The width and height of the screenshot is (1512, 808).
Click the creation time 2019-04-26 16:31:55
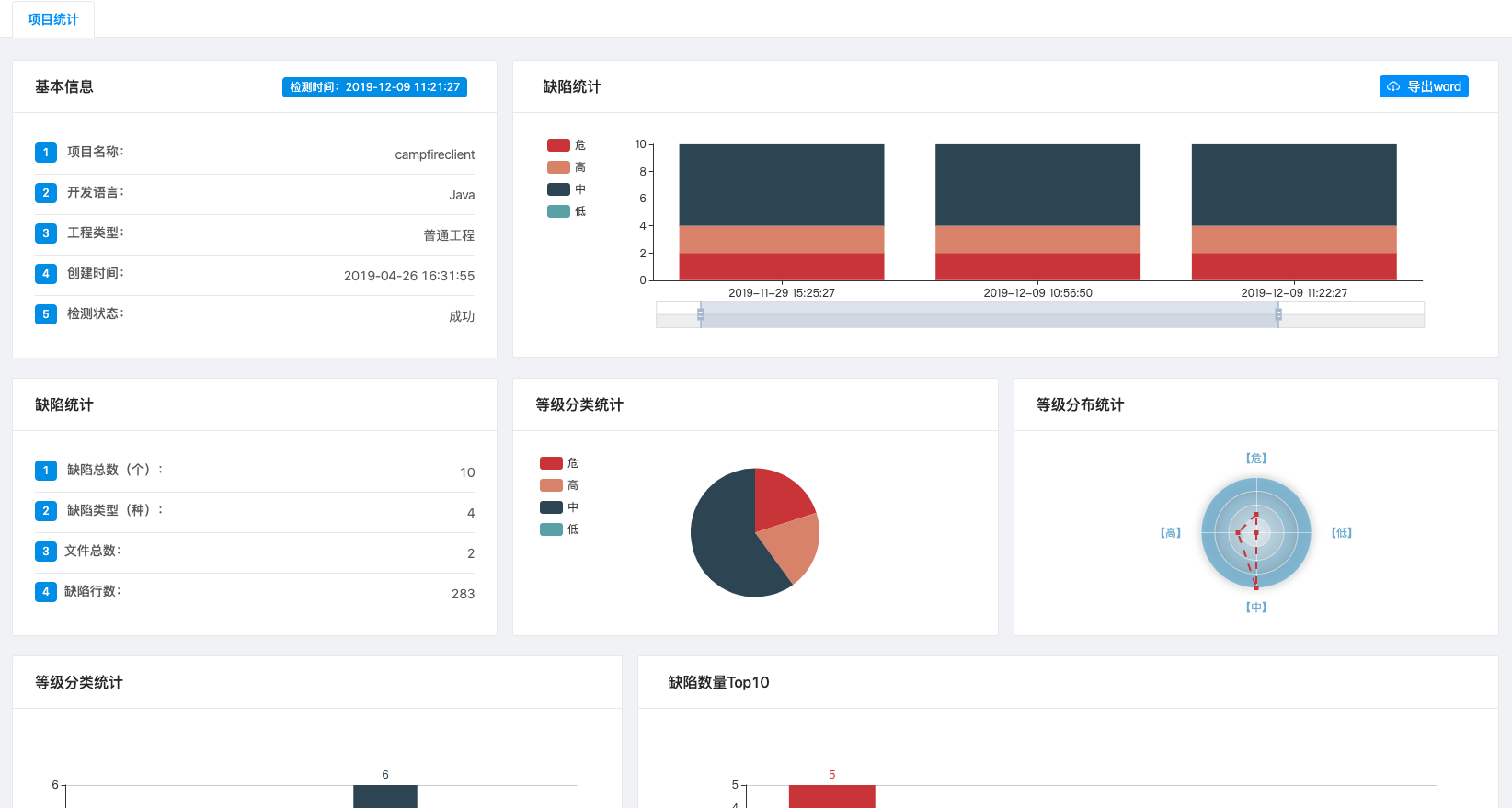pos(409,276)
